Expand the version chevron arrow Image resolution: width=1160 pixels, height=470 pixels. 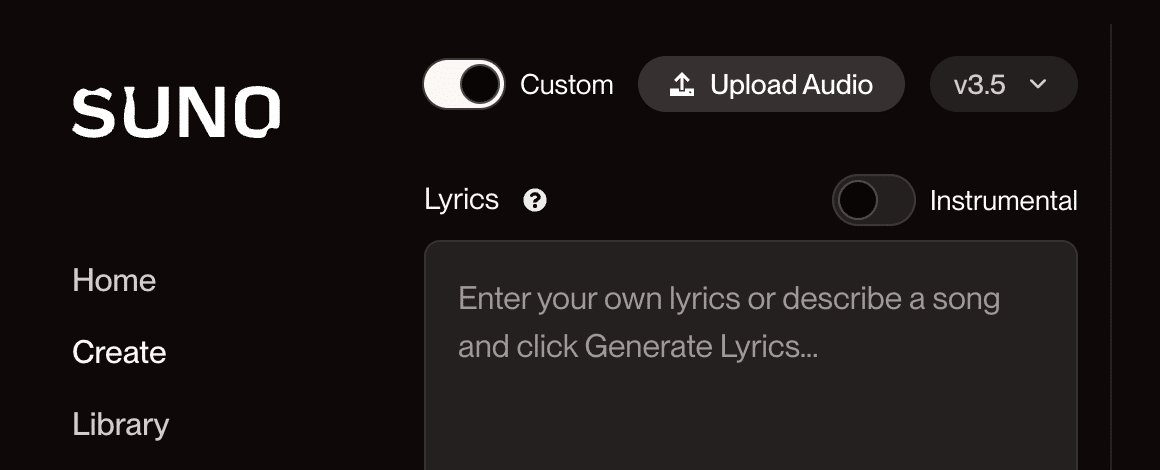(1038, 84)
